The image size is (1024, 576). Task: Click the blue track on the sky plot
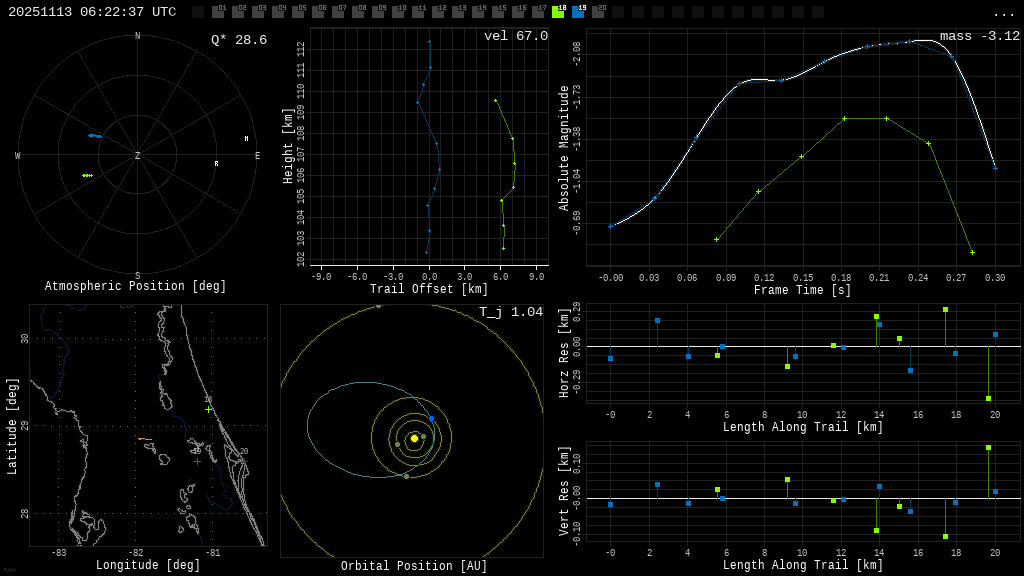point(95,136)
